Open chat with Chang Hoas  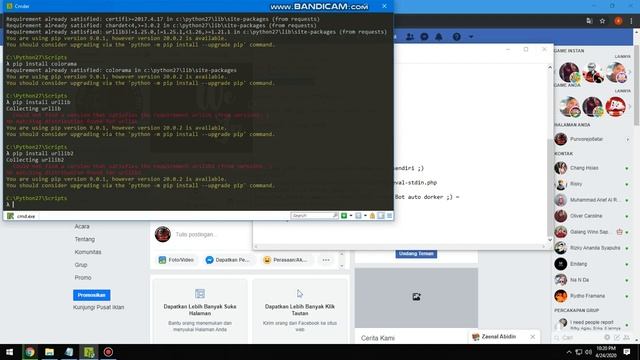tap(592, 168)
